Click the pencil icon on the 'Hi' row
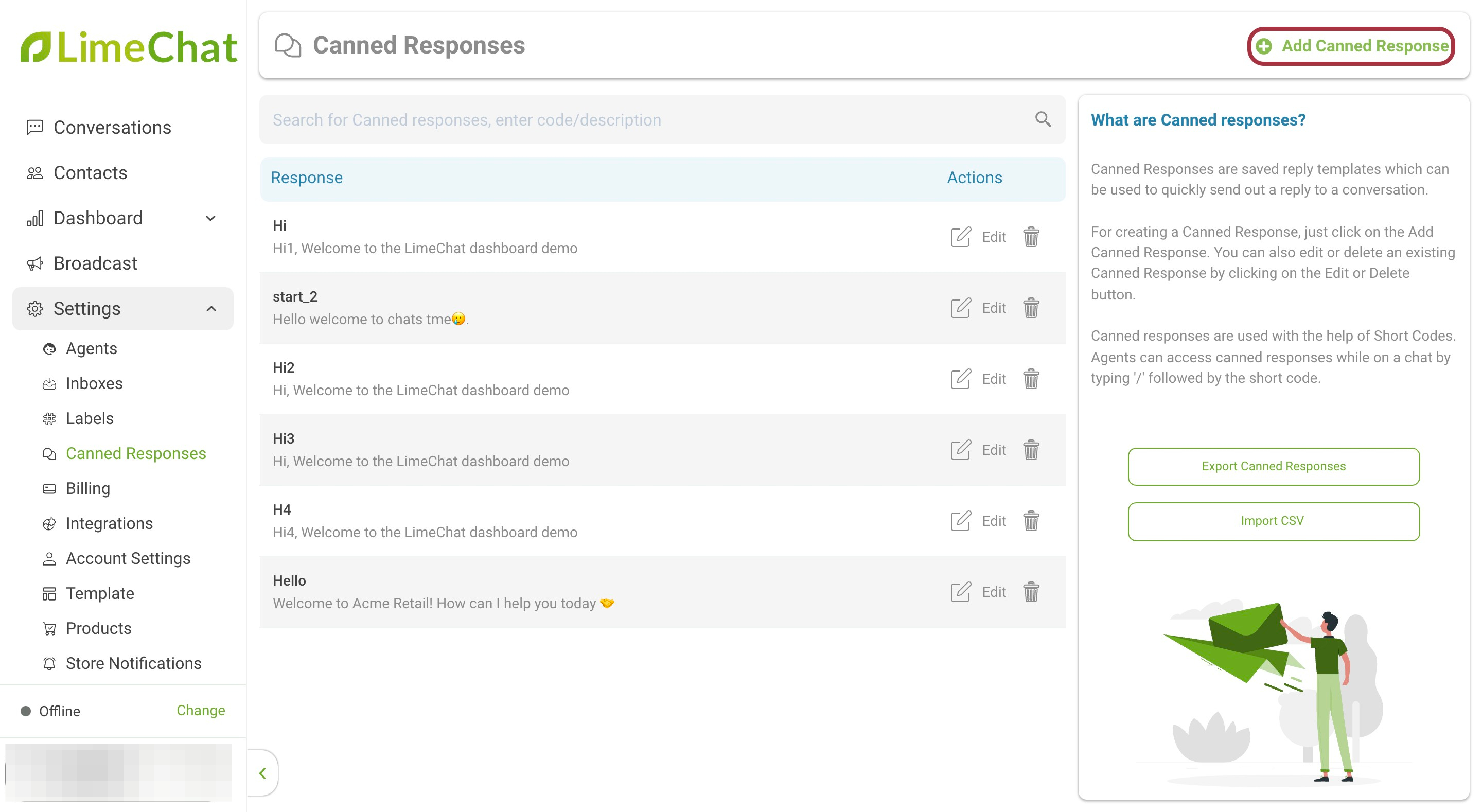This screenshot has width=1482, height=812. point(961,237)
